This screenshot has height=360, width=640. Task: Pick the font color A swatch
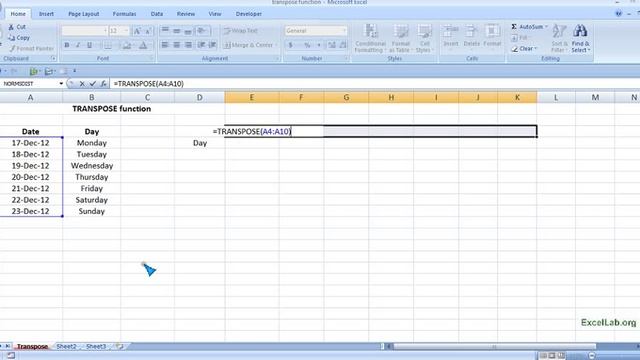click(143, 45)
